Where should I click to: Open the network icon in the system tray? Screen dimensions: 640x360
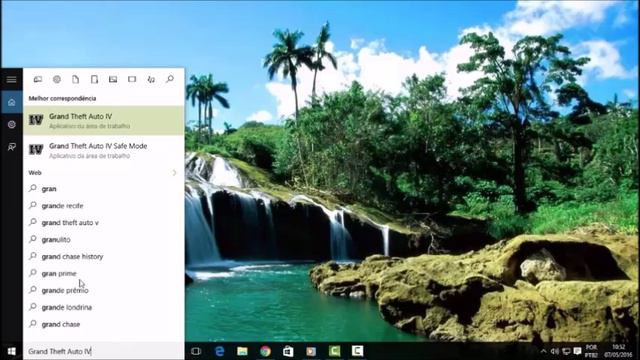pos(566,351)
